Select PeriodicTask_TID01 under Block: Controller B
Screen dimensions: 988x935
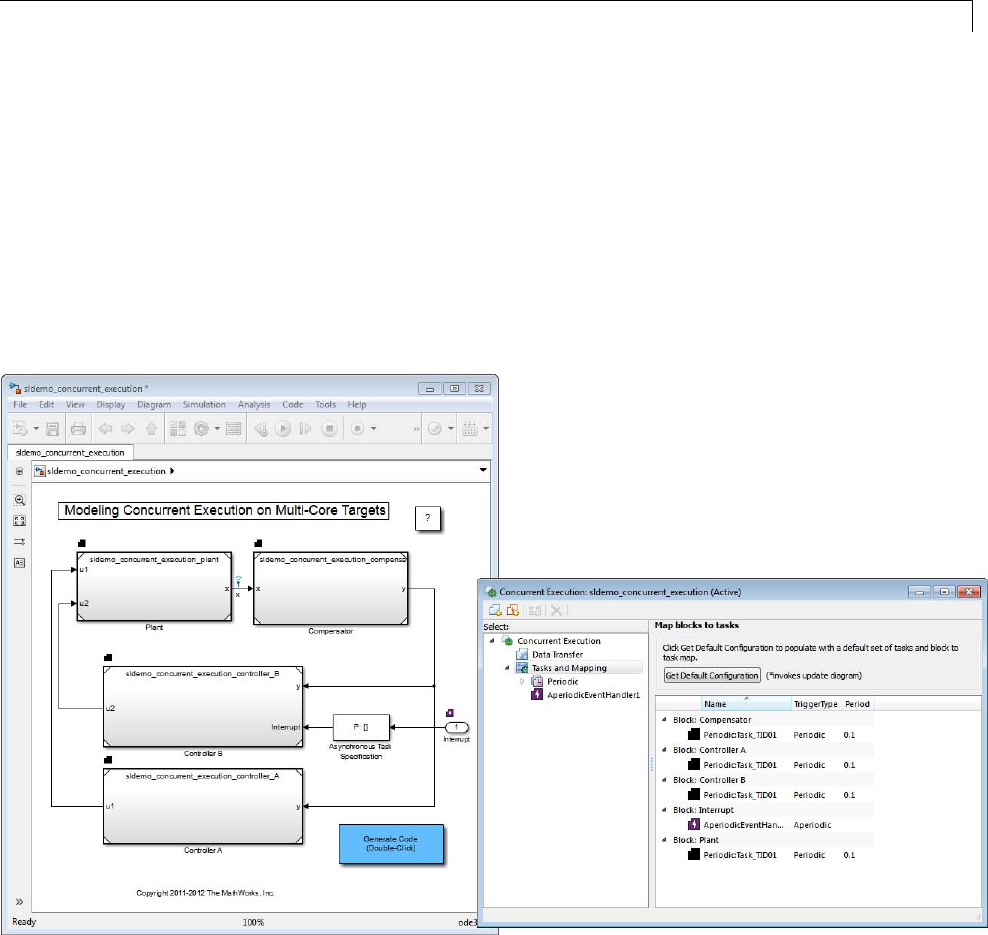point(740,795)
